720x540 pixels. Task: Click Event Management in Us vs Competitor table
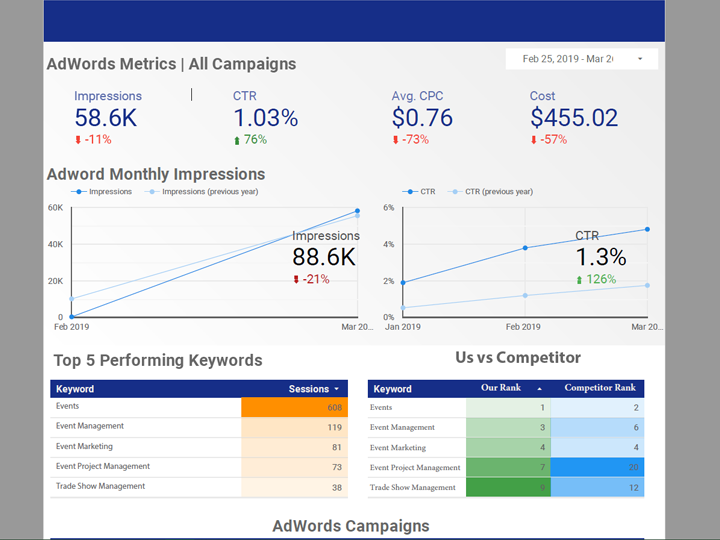pyautogui.click(x=402, y=428)
